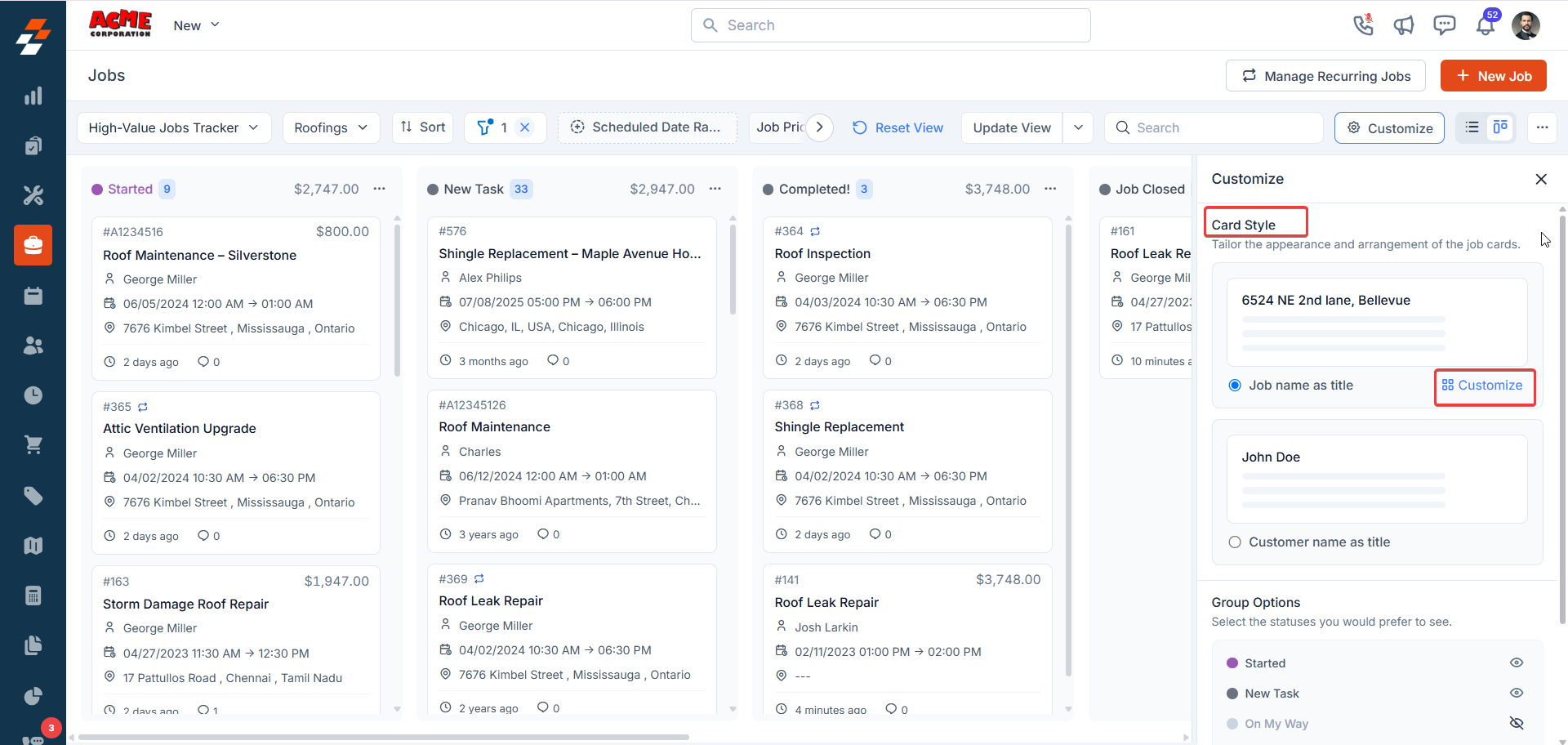Open the announcements megaphone icon
Viewport: 1568px width, 745px height.
click(1404, 25)
